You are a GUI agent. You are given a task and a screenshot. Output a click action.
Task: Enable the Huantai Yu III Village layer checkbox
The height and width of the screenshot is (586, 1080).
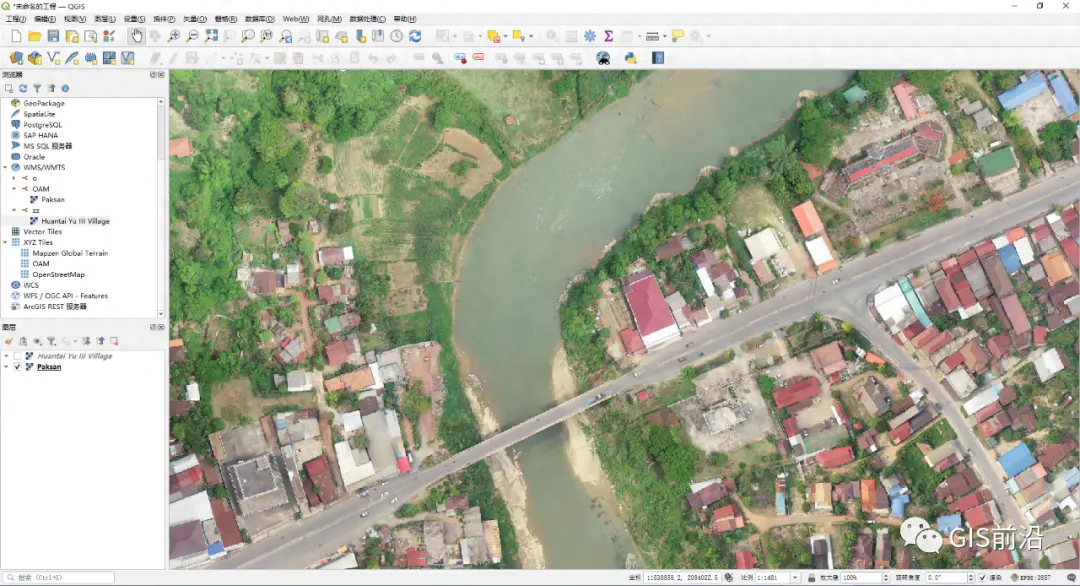point(17,356)
